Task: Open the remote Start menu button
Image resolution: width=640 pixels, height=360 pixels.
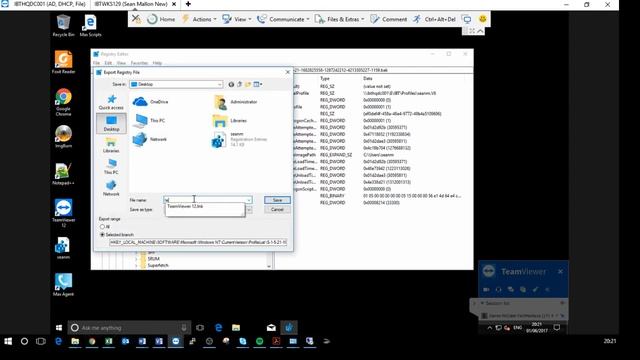Action: coord(58,328)
